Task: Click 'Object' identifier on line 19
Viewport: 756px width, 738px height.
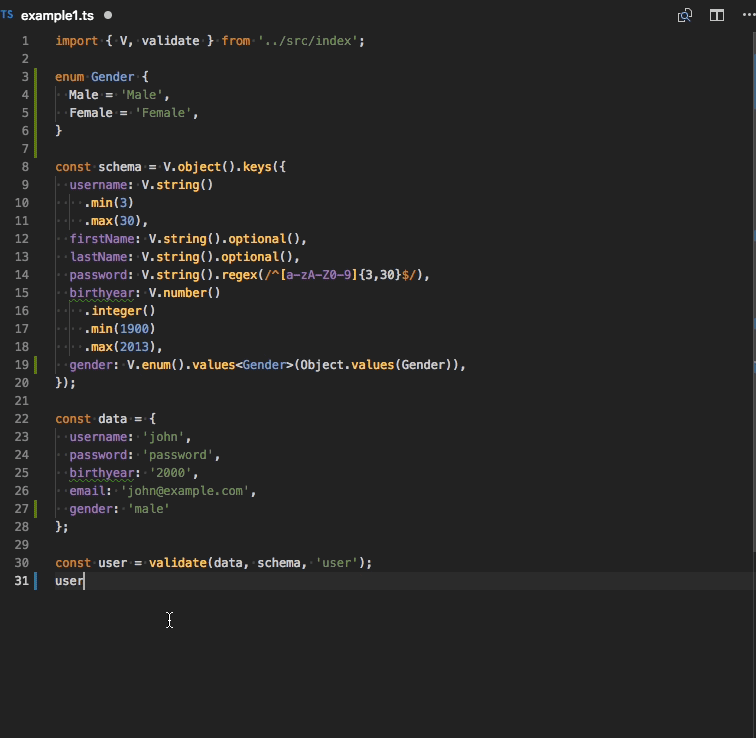Action: (x=322, y=365)
